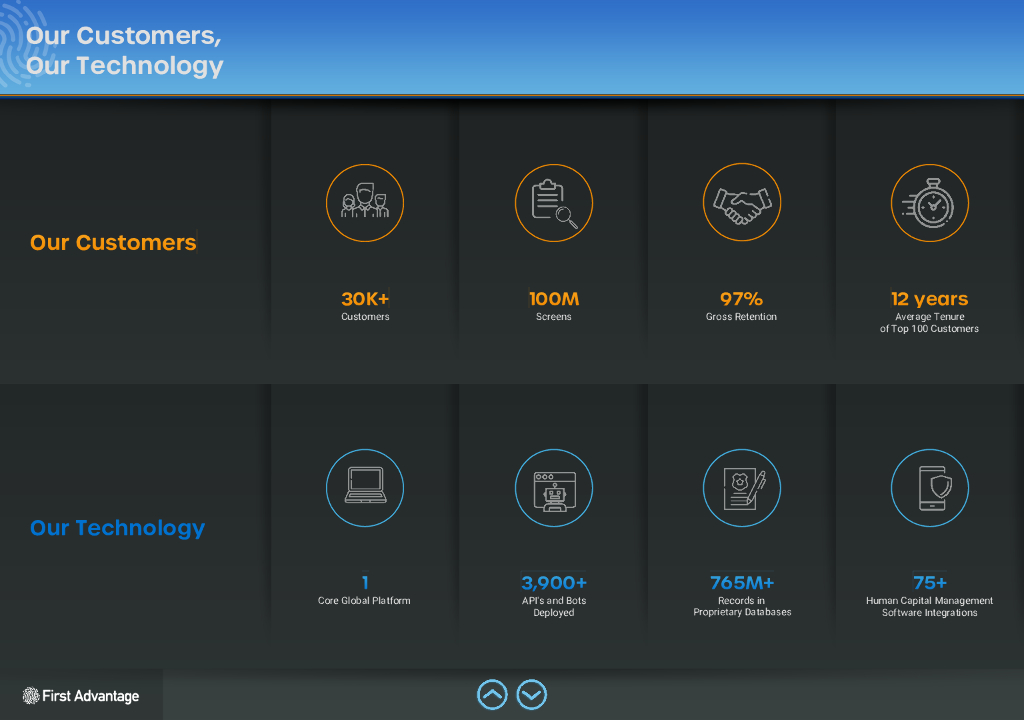Click the 97% Gross Retention figure

[742, 299]
